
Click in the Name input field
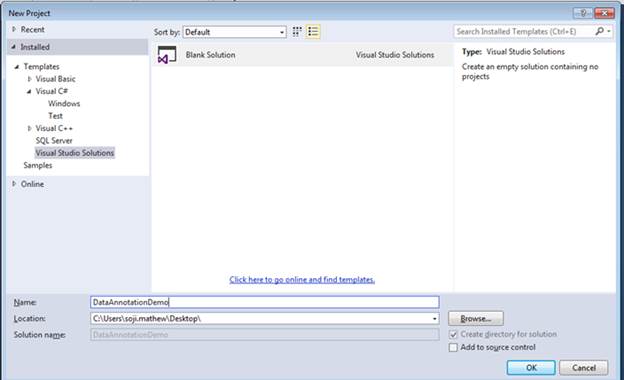(x=265, y=302)
